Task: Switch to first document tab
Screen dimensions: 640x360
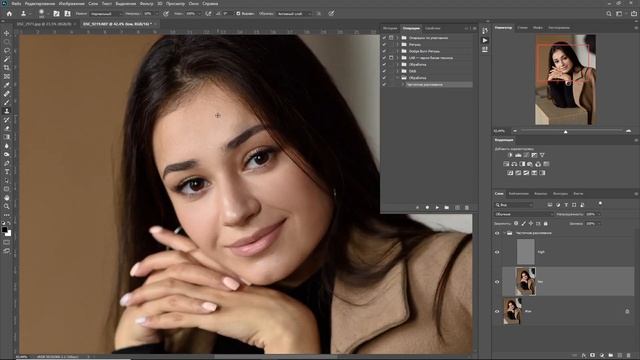Action: pos(44,24)
